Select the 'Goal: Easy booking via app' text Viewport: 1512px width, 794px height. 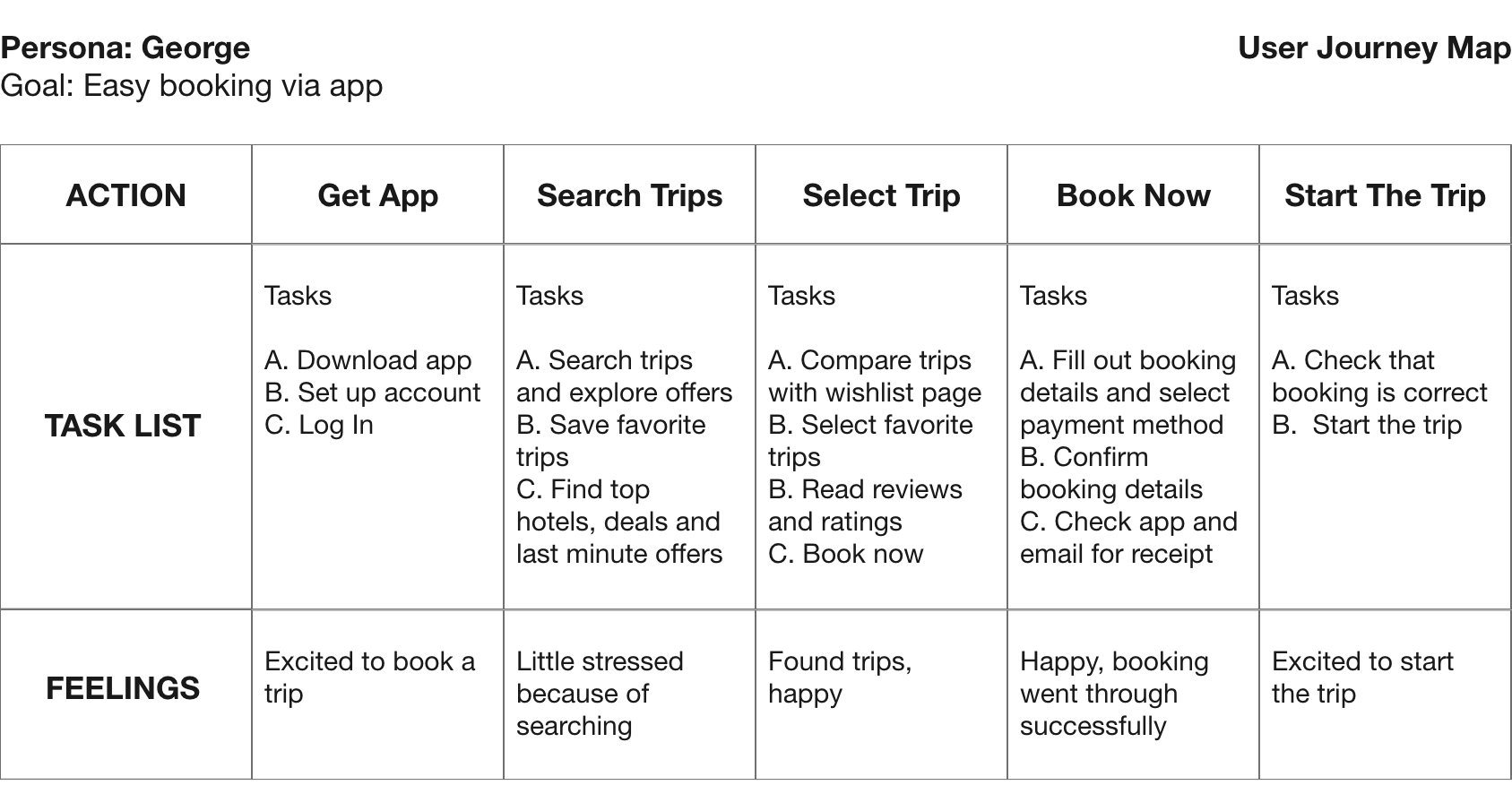pyautogui.click(x=192, y=86)
